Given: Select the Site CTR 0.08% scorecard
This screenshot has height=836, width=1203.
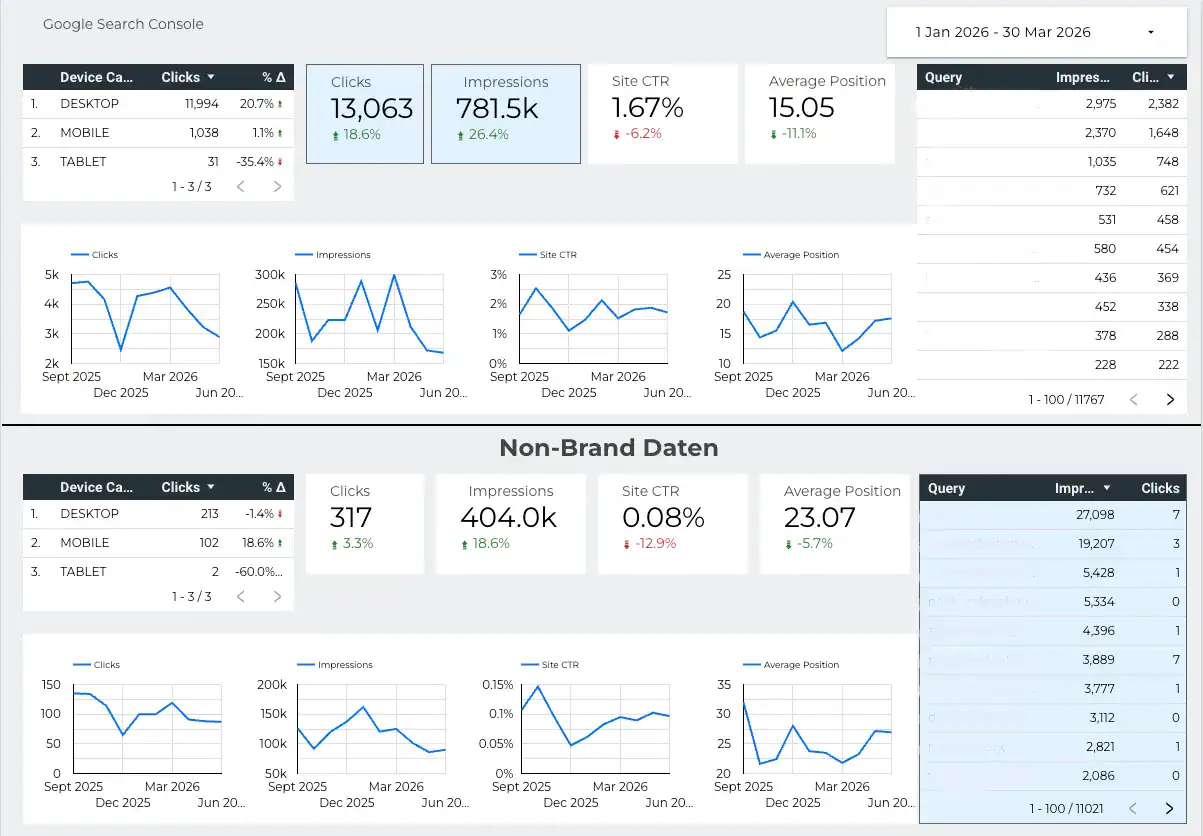Looking at the screenshot, I should 673,524.
